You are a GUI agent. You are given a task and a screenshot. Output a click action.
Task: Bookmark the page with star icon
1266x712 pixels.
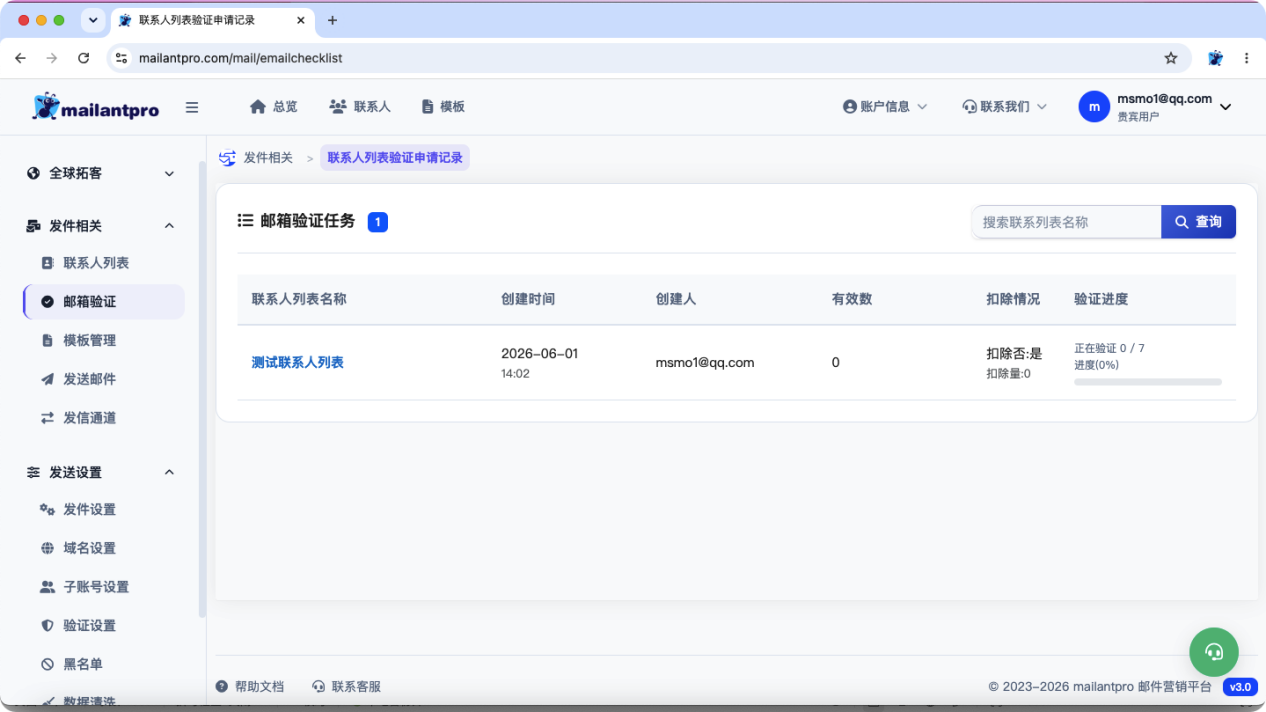(x=1171, y=58)
